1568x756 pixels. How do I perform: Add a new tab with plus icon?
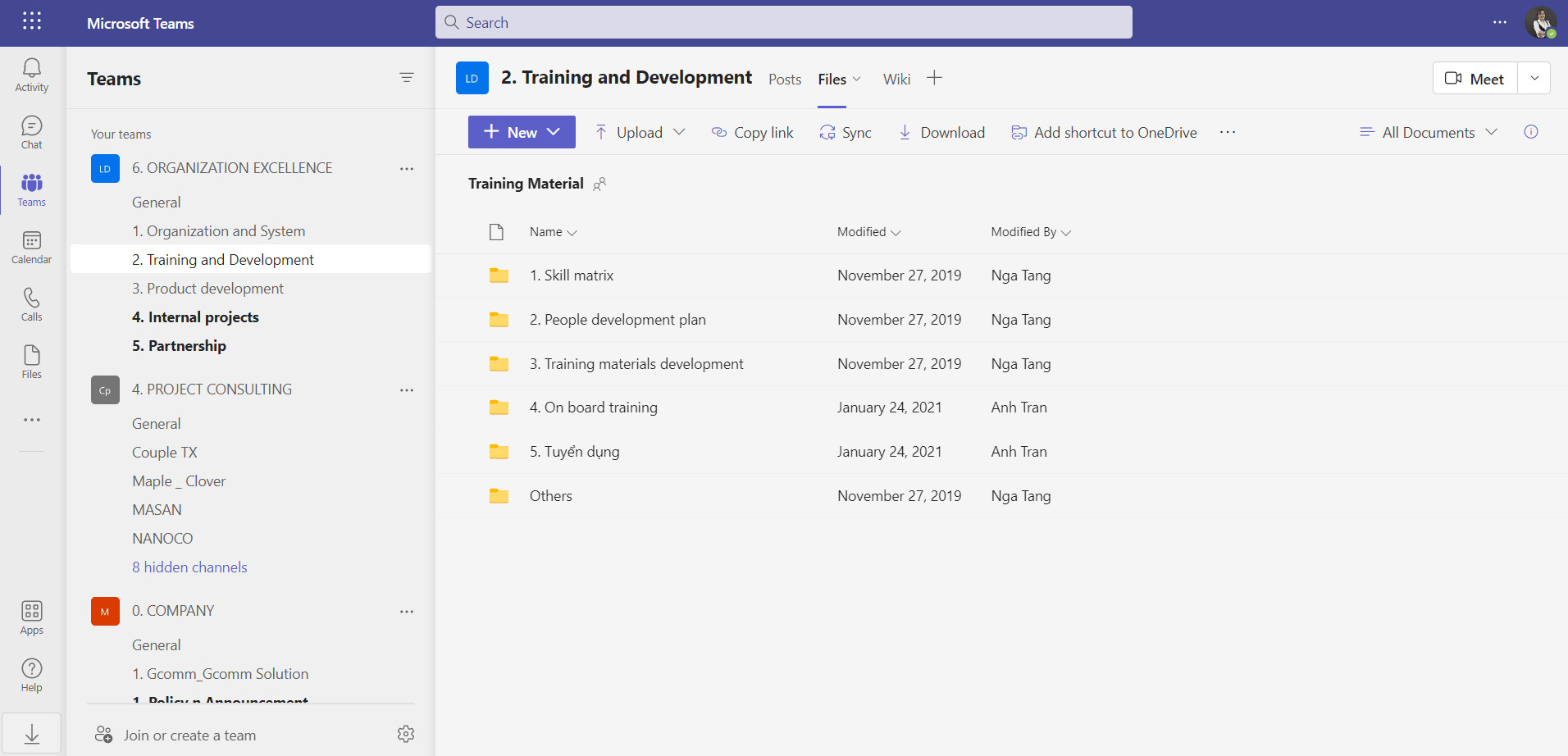click(934, 78)
